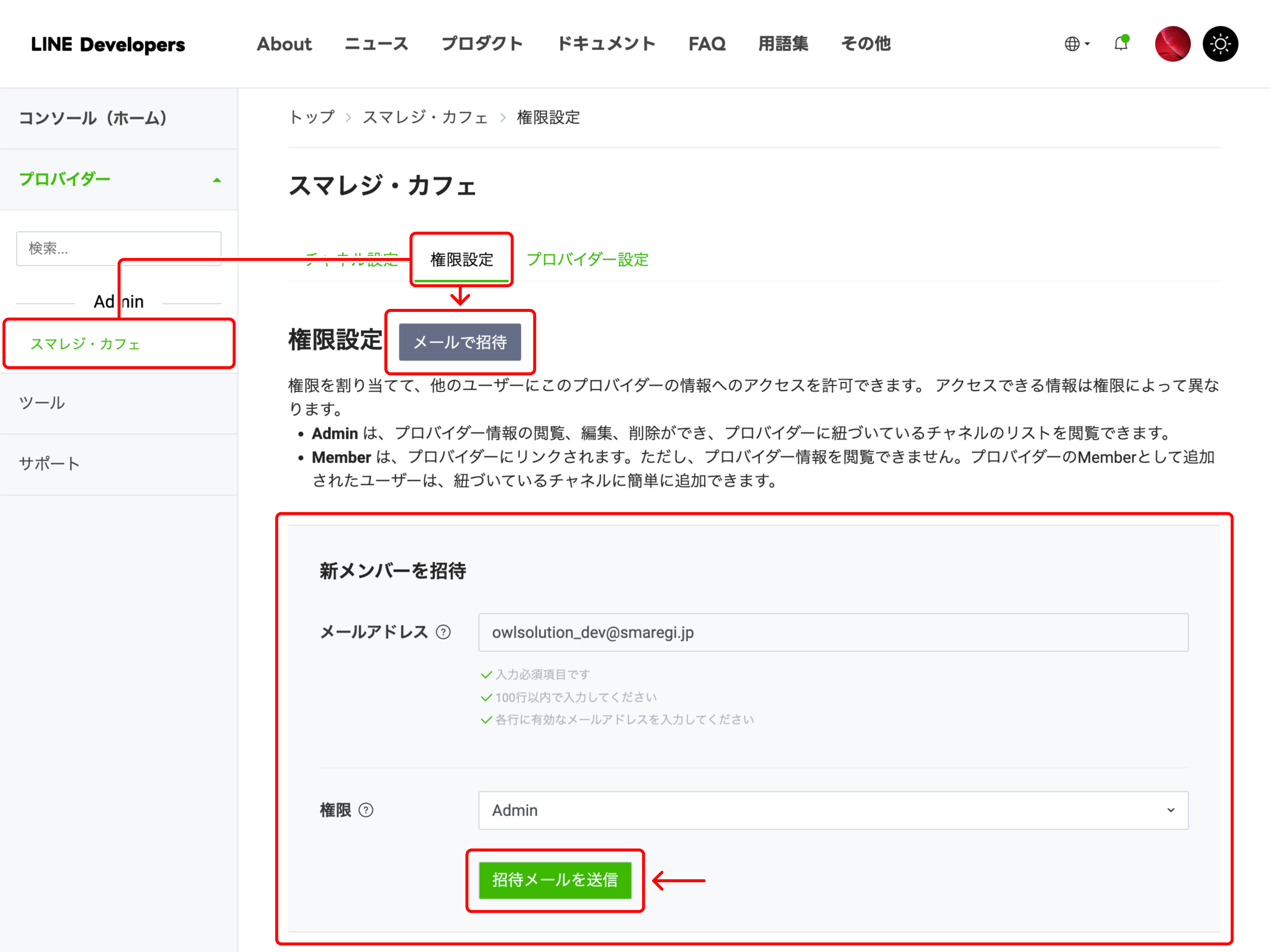Viewport: 1270px width, 952px height.
Task: Toggle the light/dark theme sun icon
Action: coord(1220,44)
